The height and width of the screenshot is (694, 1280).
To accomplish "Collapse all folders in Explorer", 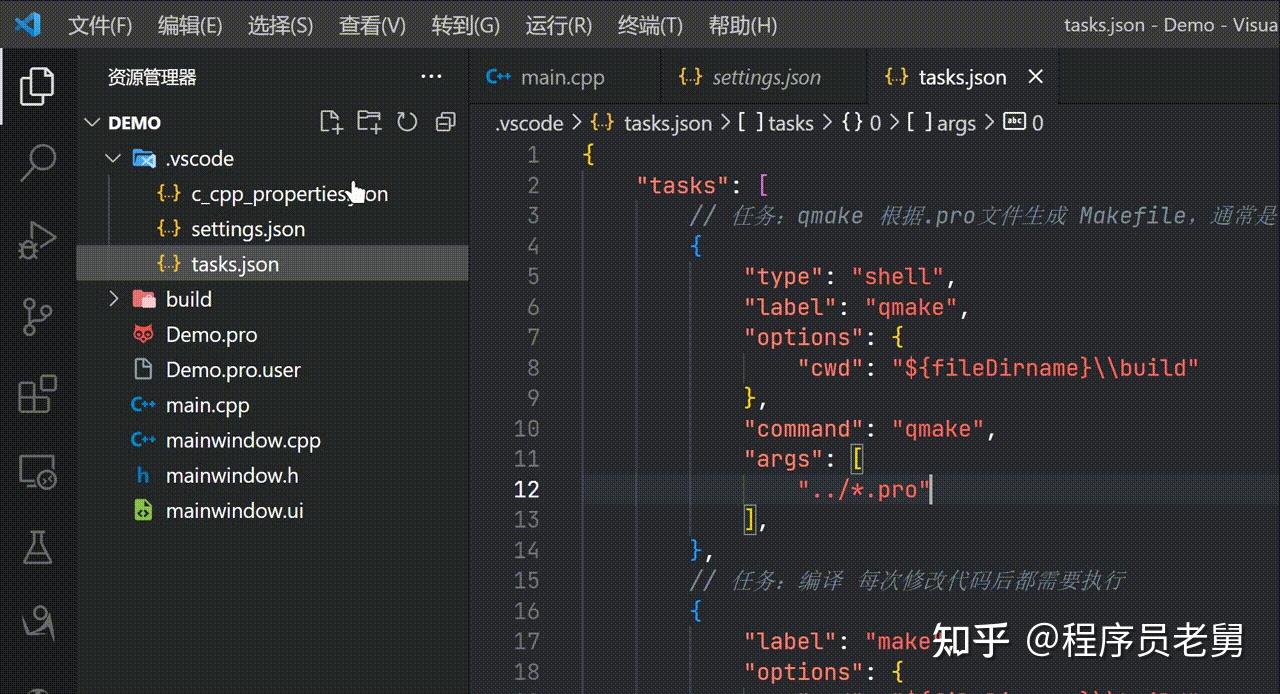I will click(445, 121).
